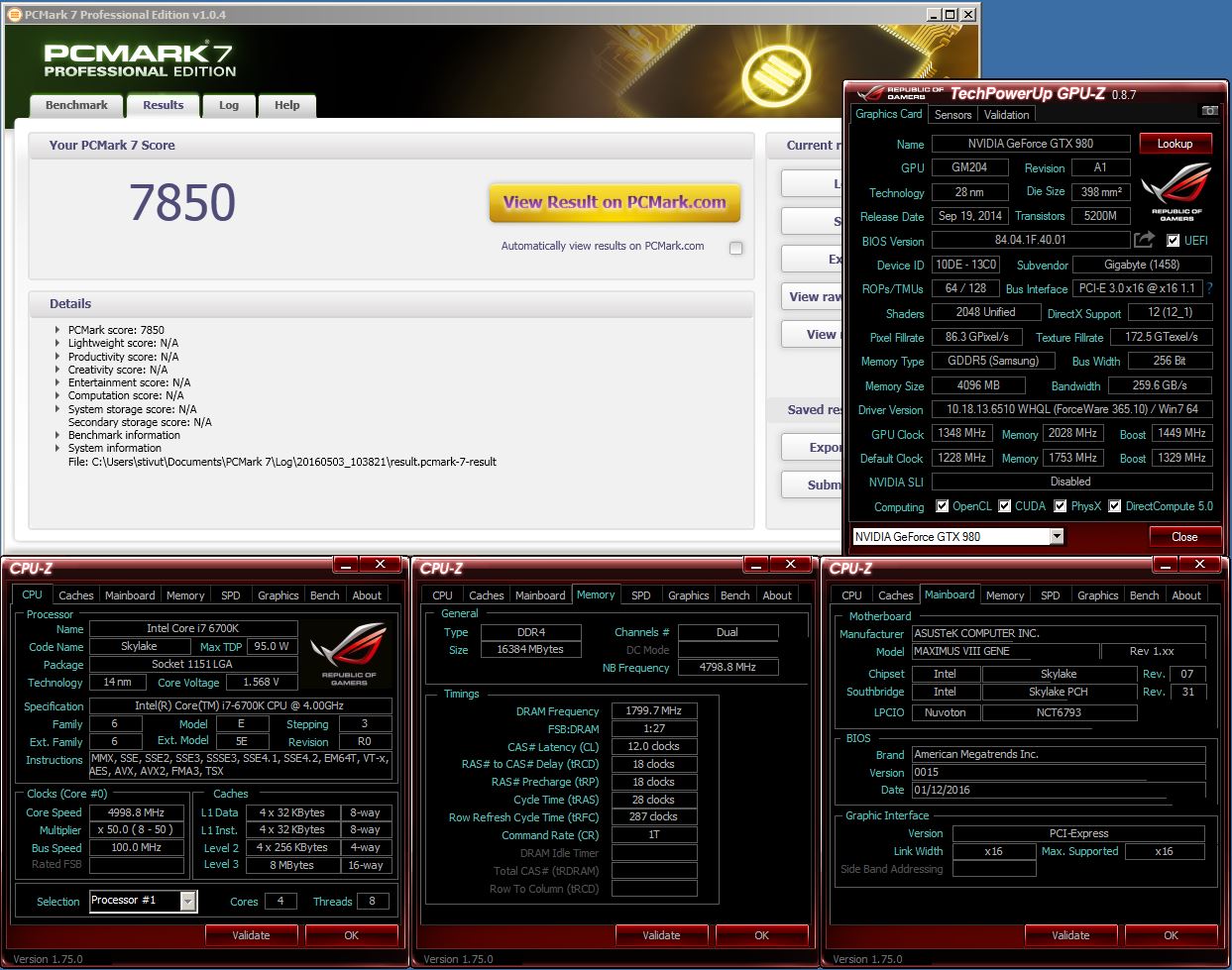Click the Core Speed field 4998.8 MHz
The width and height of the screenshot is (1232, 970).
coord(137,812)
